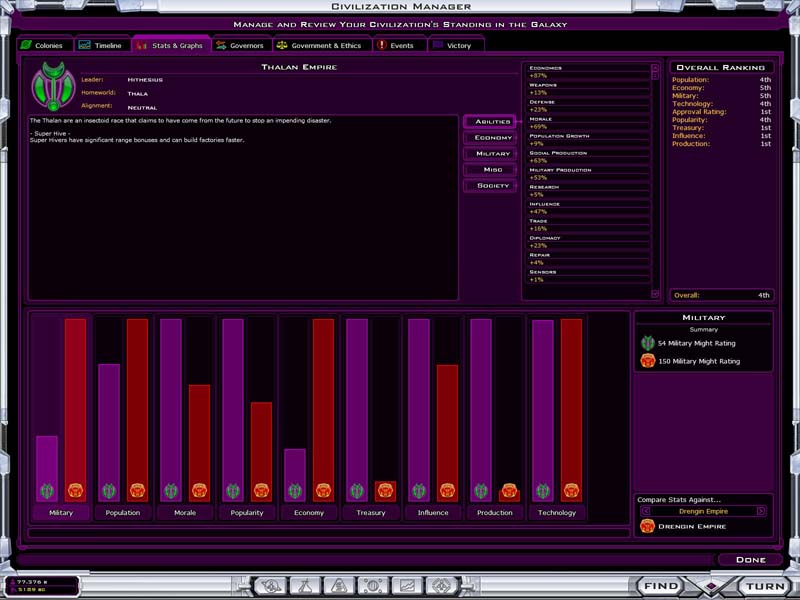Click Drengin icon beside 150 Military Might Rating
800x600 pixels.
pos(647,361)
